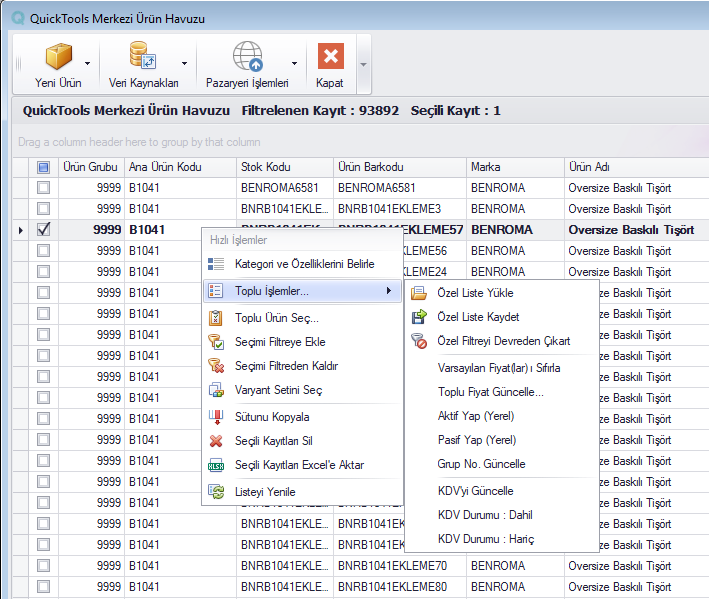This screenshot has width=709, height=599.
Task: Check the row with barcode BNRB1041EKLEME80
Action: [x=43, y=587]
